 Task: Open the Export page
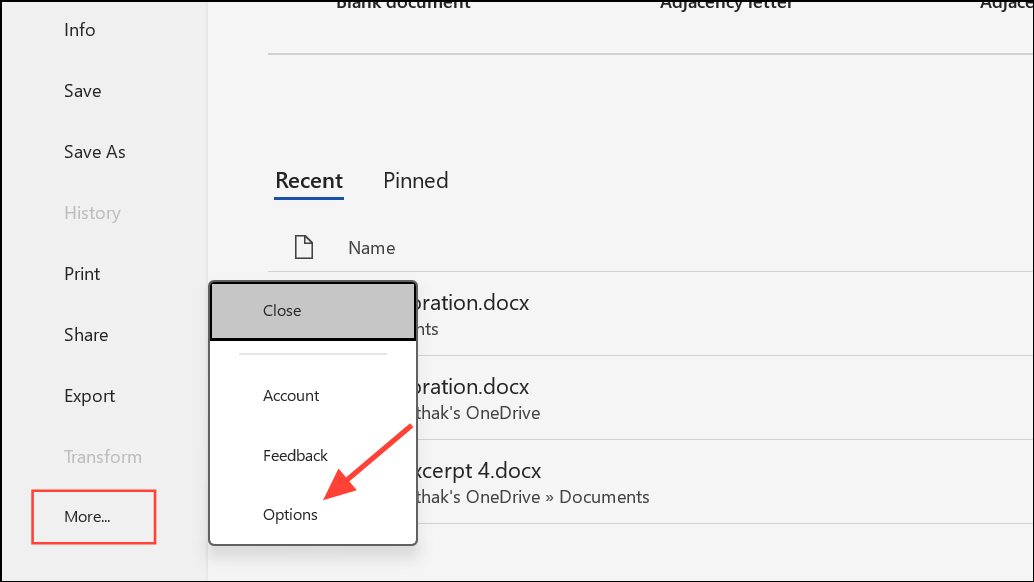pos(89,396)
